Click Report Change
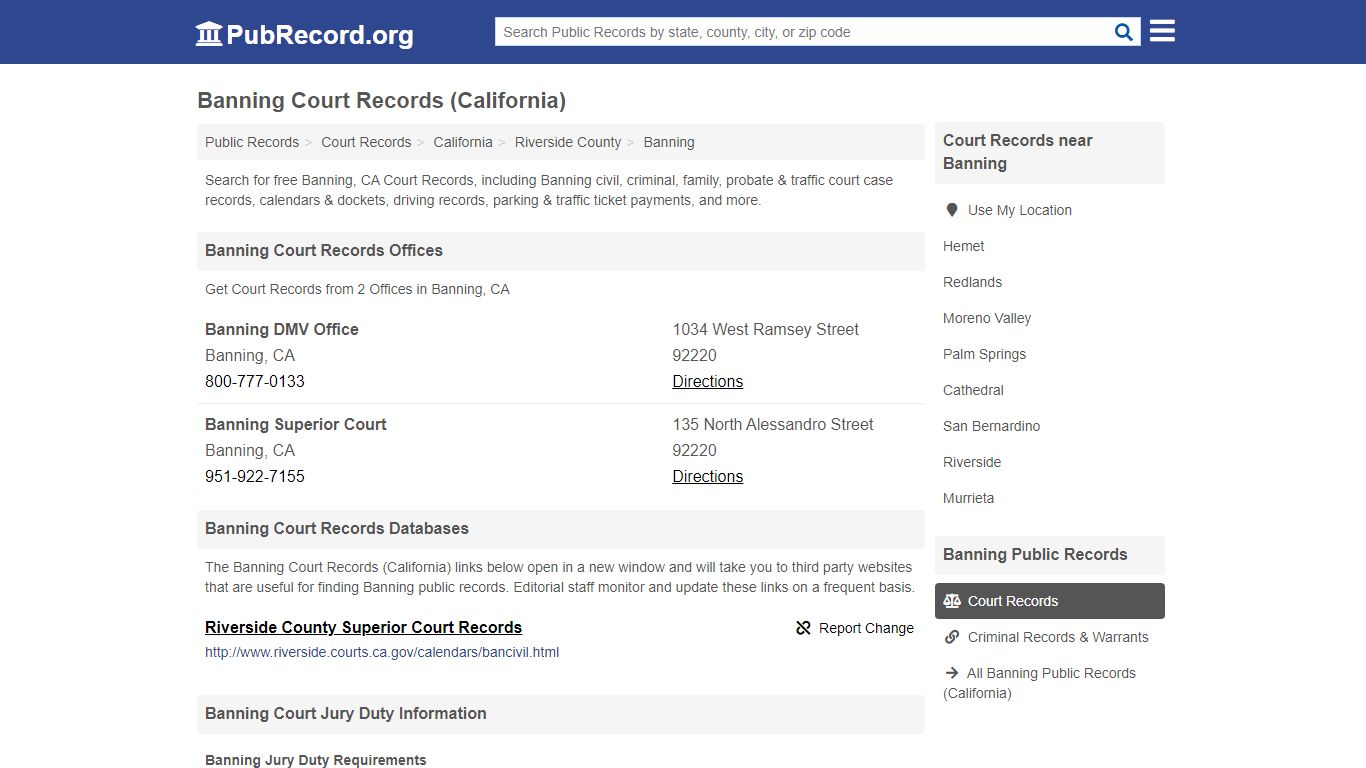1366x768 pixels. [x=855, y=628]
